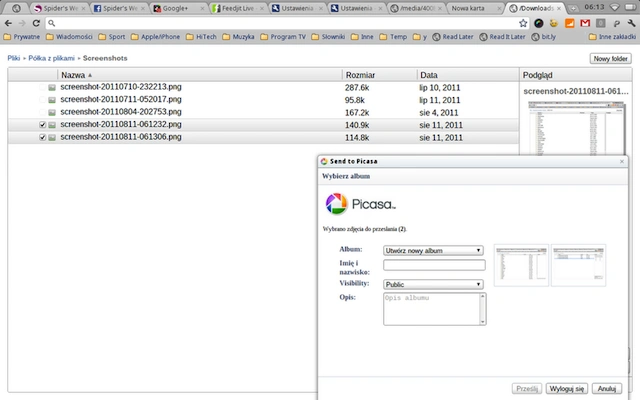Click the orange extension icon in toolbar
Image resolution: width=640 pixels, height=400 pixels.
569,23
